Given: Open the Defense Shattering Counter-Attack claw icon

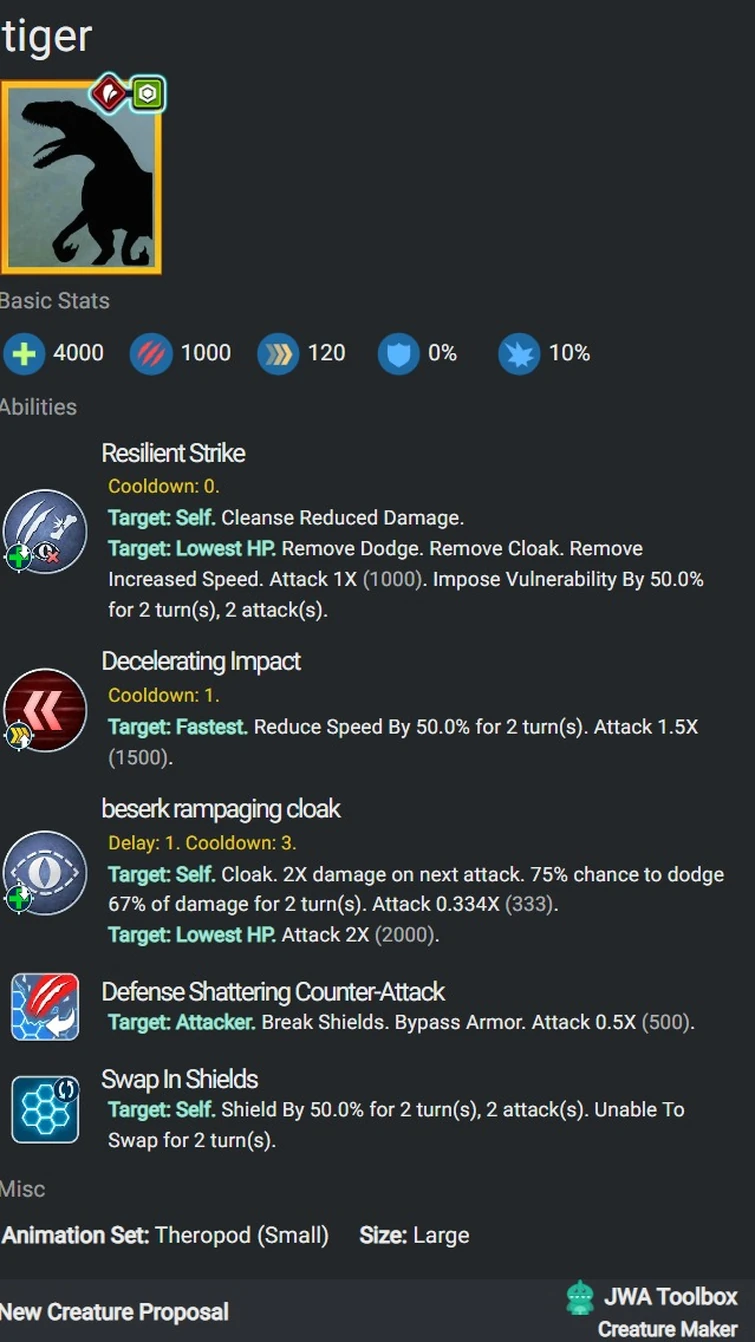Looking at the screenshot, I should click(x=44, y=1005).
